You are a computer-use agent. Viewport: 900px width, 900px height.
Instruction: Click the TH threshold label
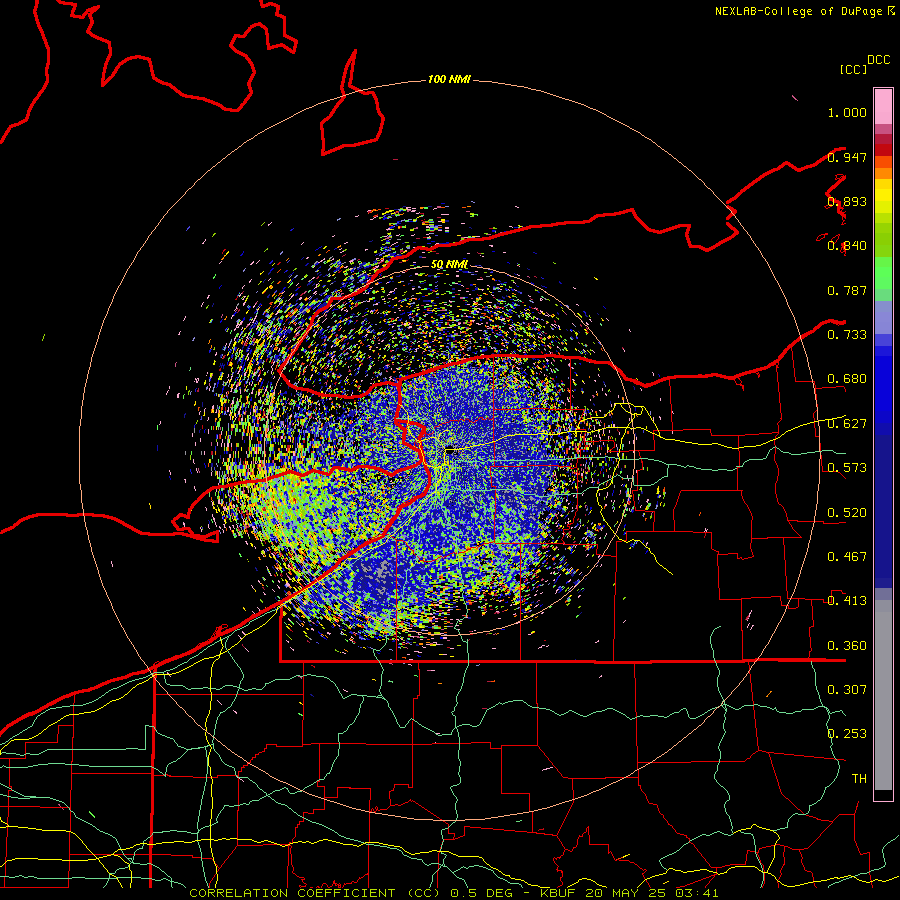(859, 779)
